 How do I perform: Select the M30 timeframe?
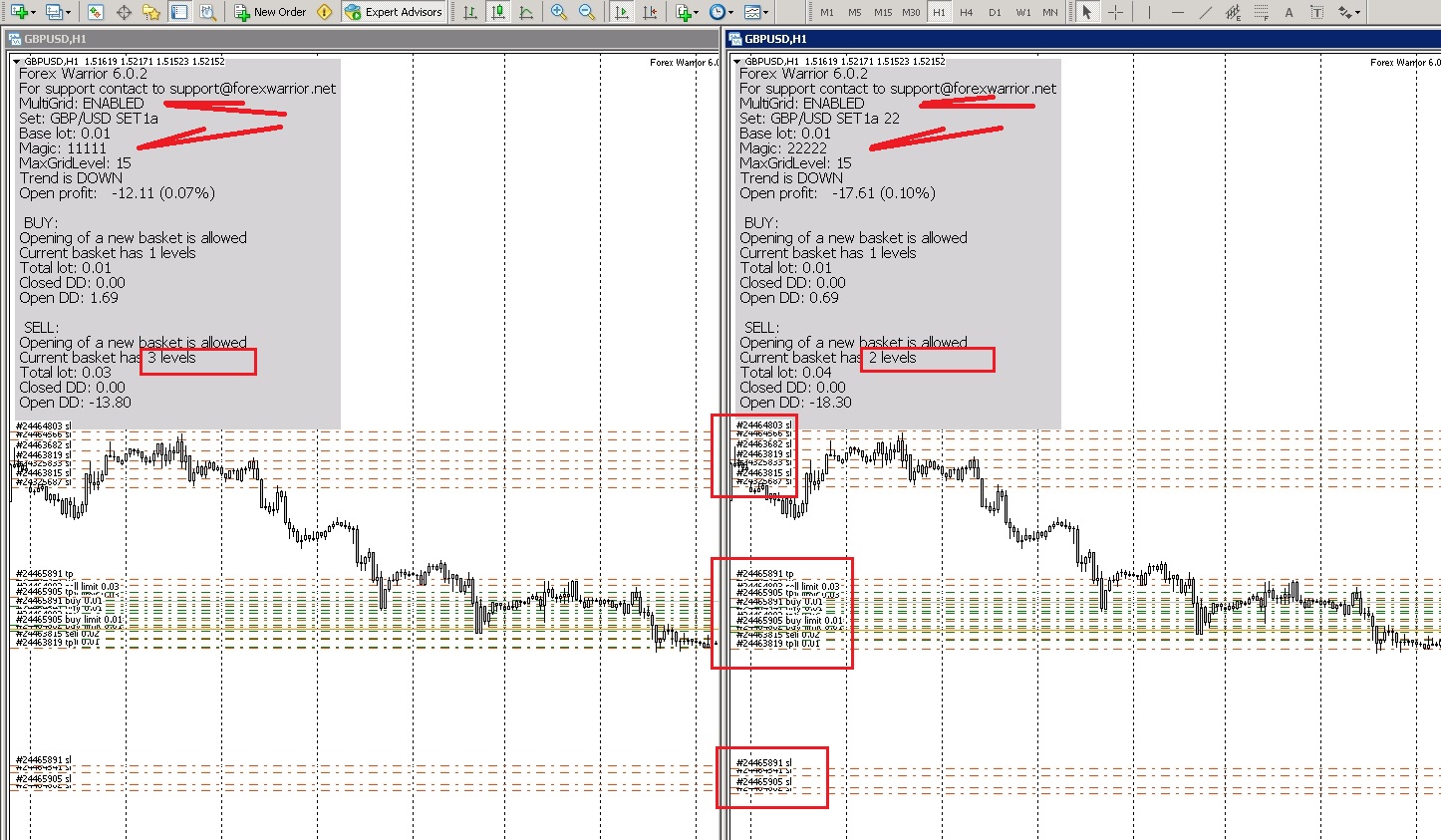pos(911,12)
